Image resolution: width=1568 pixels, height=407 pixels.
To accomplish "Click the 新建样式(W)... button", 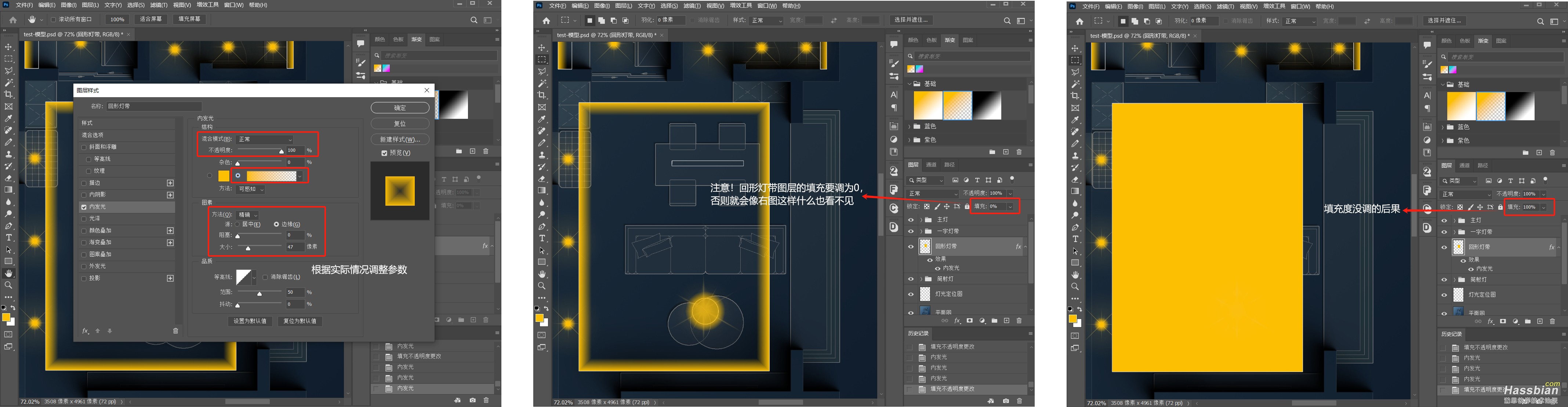I will click(x=400, y=139).
